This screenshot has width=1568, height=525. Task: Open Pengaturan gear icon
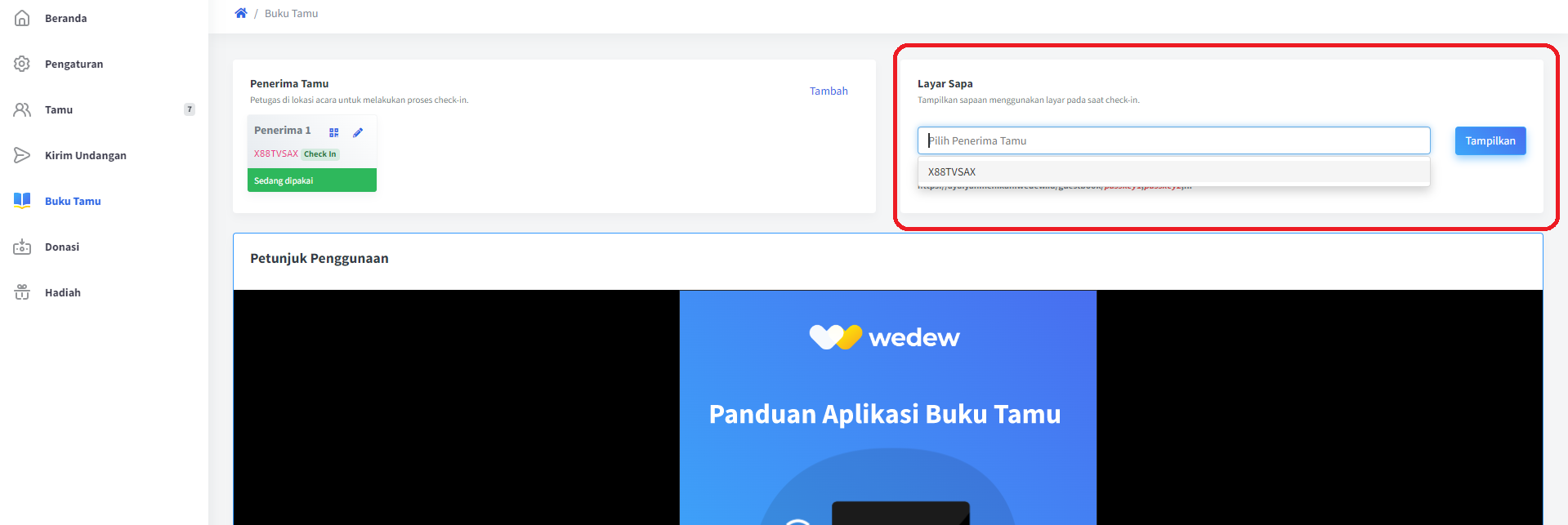pos(22,64)
